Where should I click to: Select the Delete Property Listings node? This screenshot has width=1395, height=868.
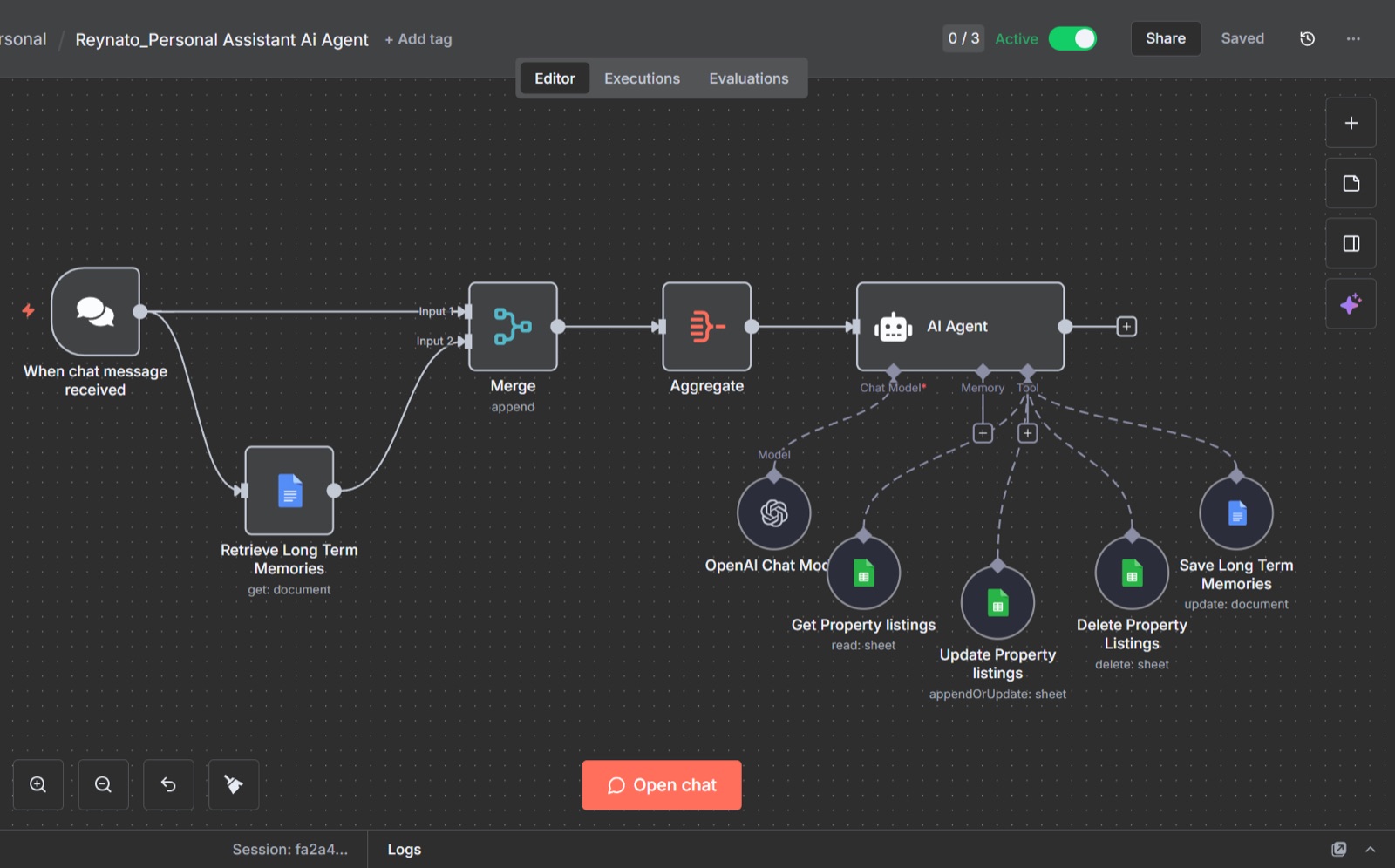point(1132,573)
